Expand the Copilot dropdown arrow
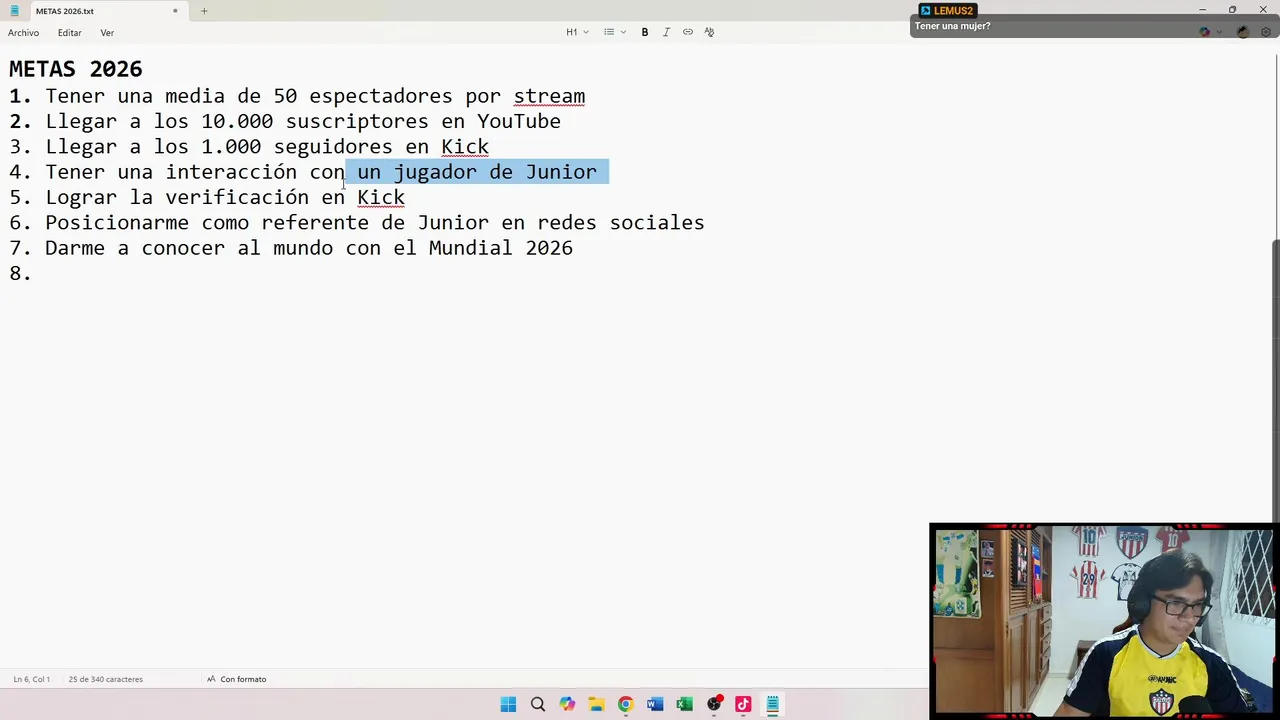Viewport: 1280px width, 720px height. pos(1219,32)
